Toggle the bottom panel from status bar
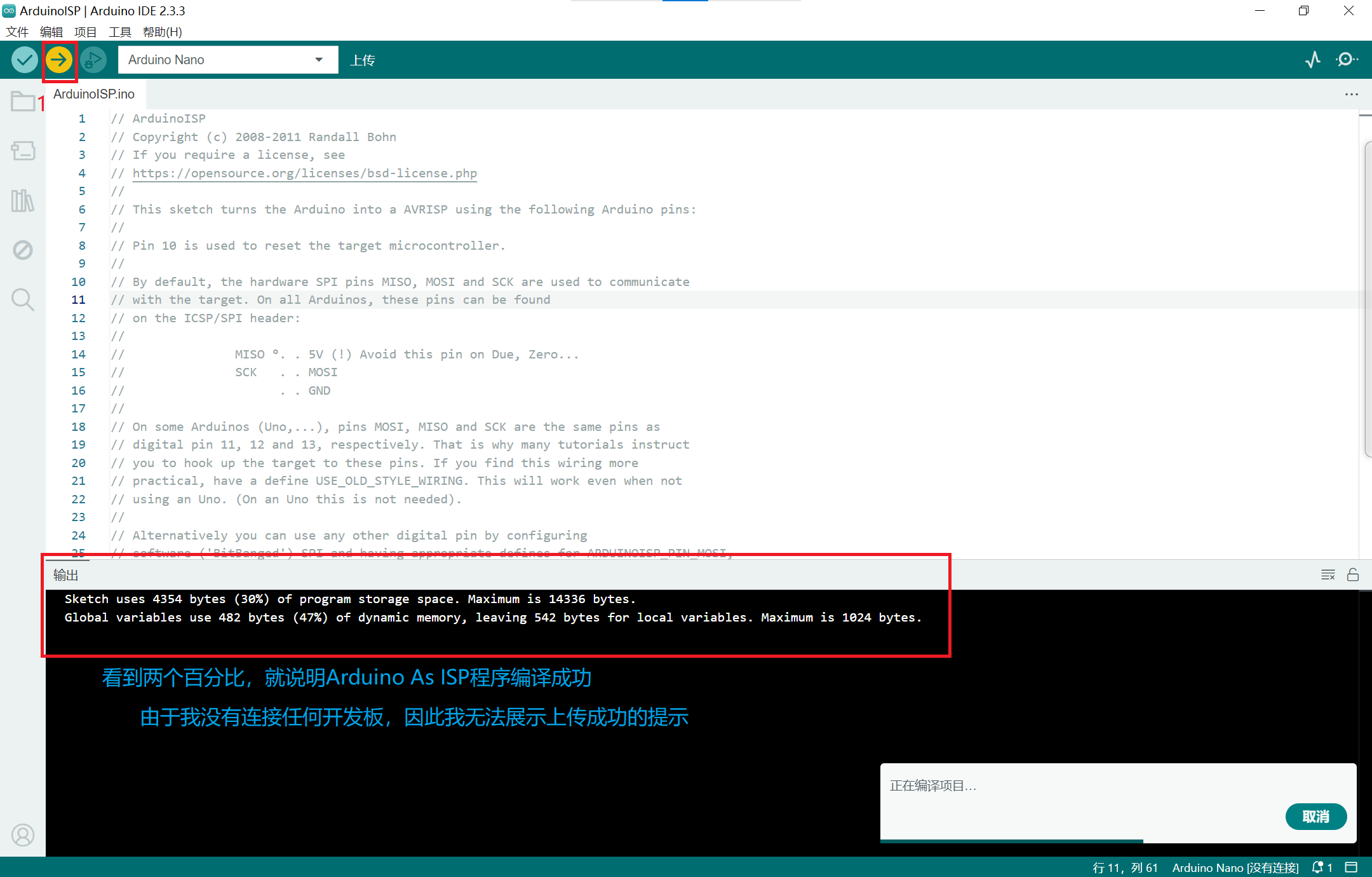Image resolution: width=1372 pixels, height=877 pixels. click(x=1352, y=867)
